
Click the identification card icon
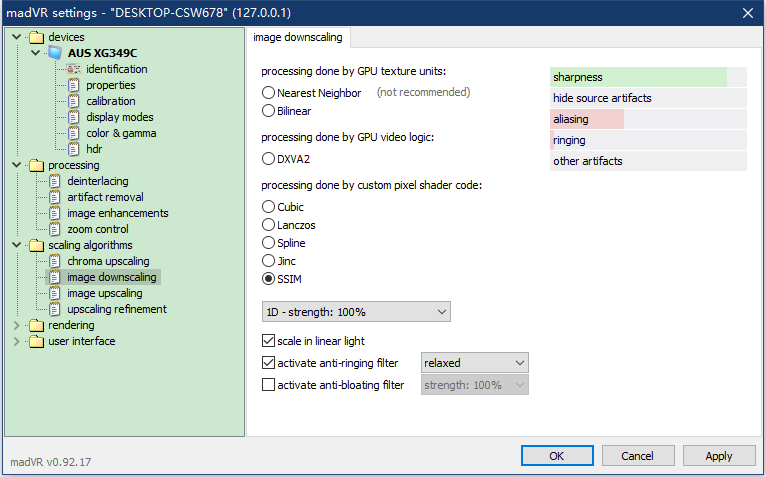[73, 69]
